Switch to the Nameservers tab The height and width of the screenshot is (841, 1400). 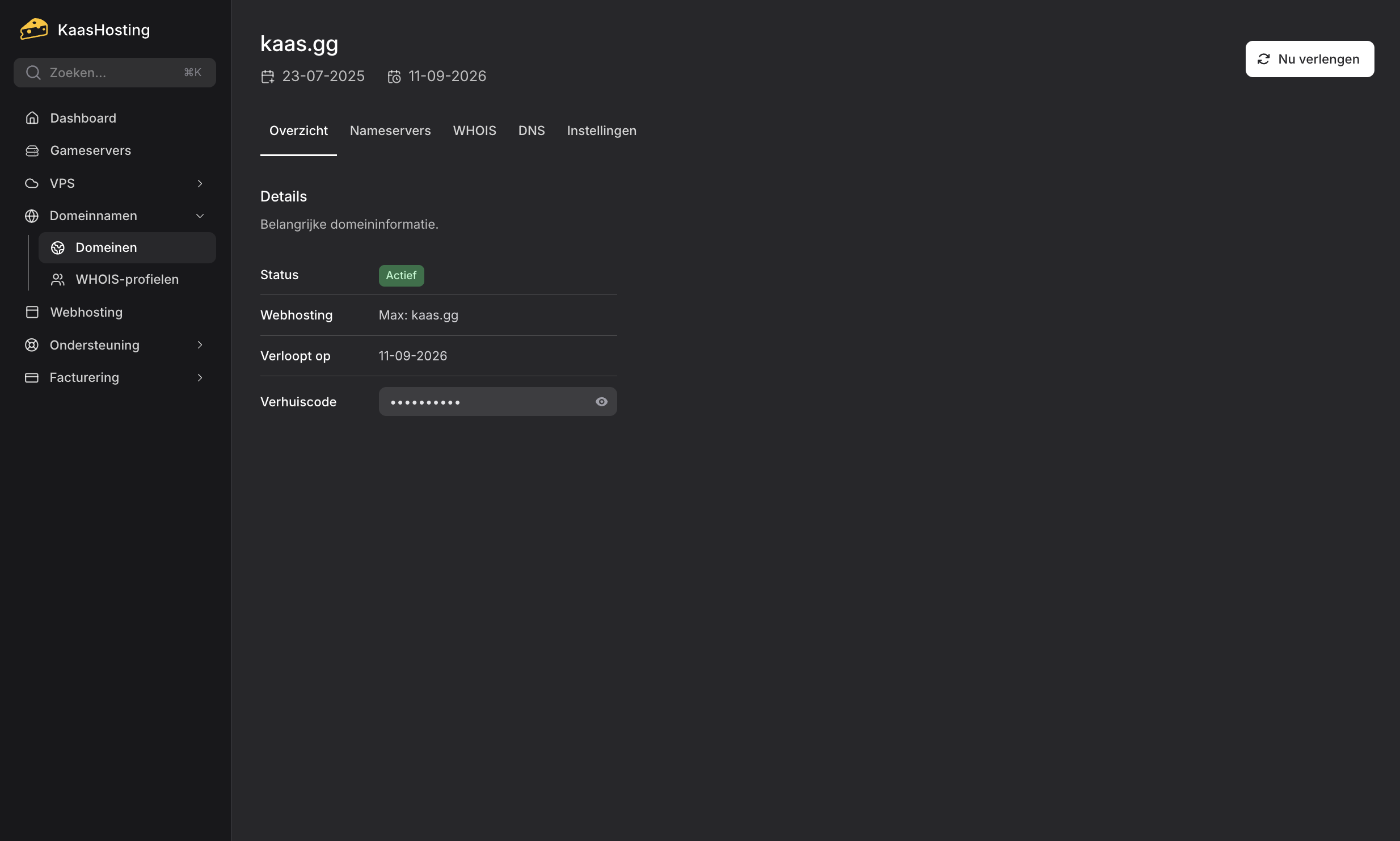click(x=390, y=131)
